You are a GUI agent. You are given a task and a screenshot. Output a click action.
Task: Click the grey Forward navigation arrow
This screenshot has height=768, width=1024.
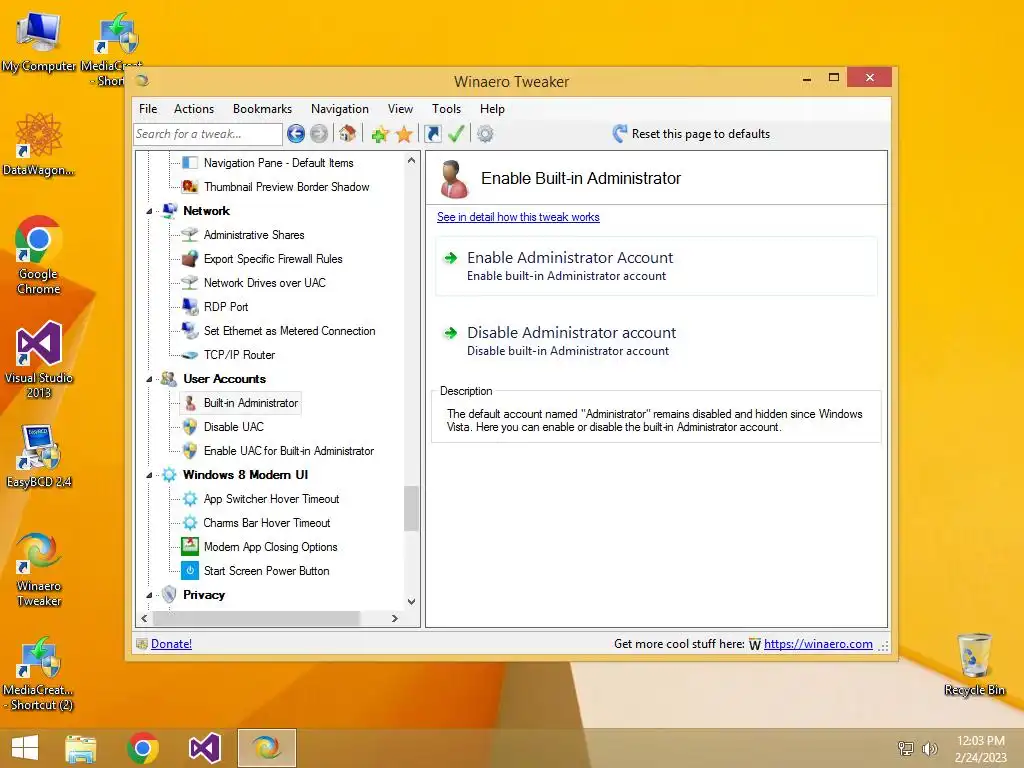tap(319, 134)
